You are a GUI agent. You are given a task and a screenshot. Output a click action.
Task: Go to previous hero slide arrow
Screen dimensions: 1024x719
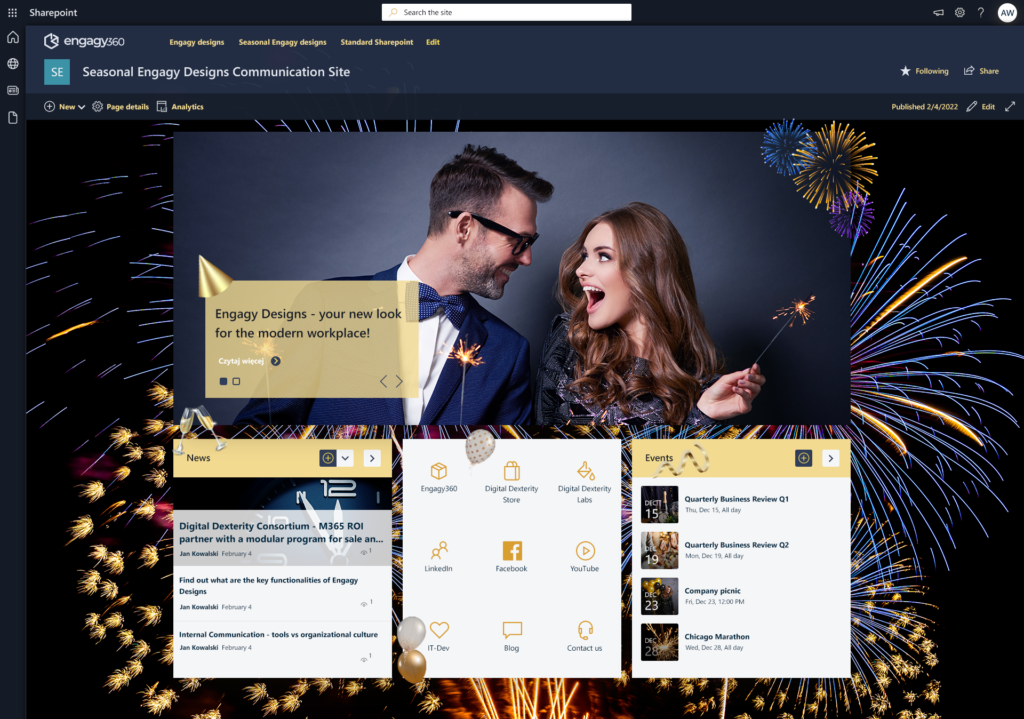[383, 381]
